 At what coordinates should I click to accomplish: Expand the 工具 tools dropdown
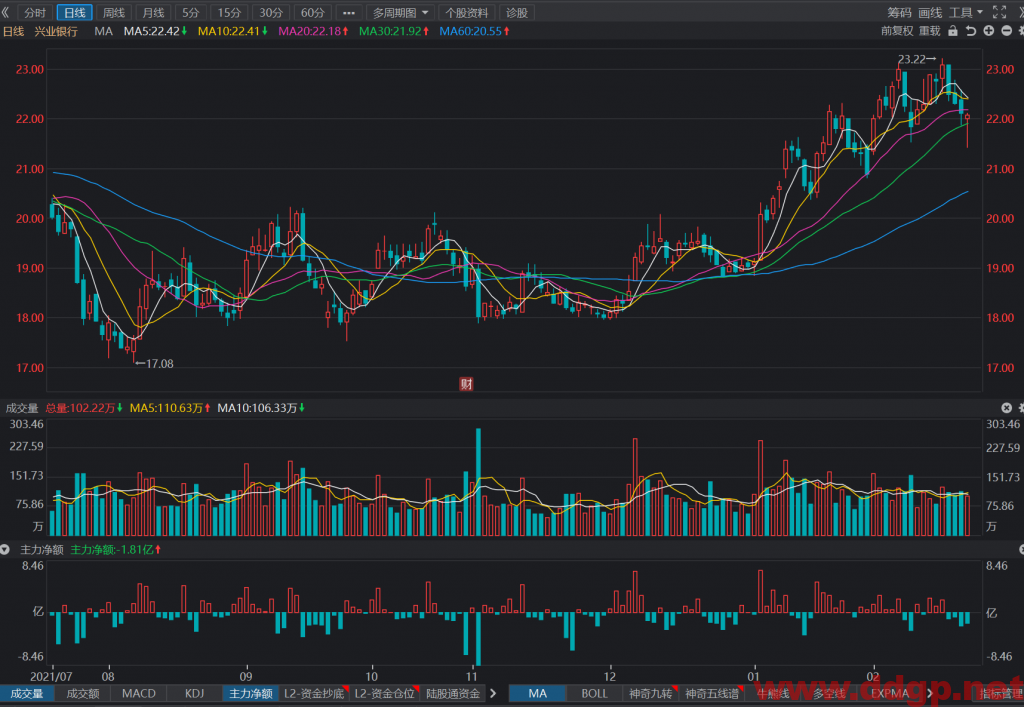[966, 12]
